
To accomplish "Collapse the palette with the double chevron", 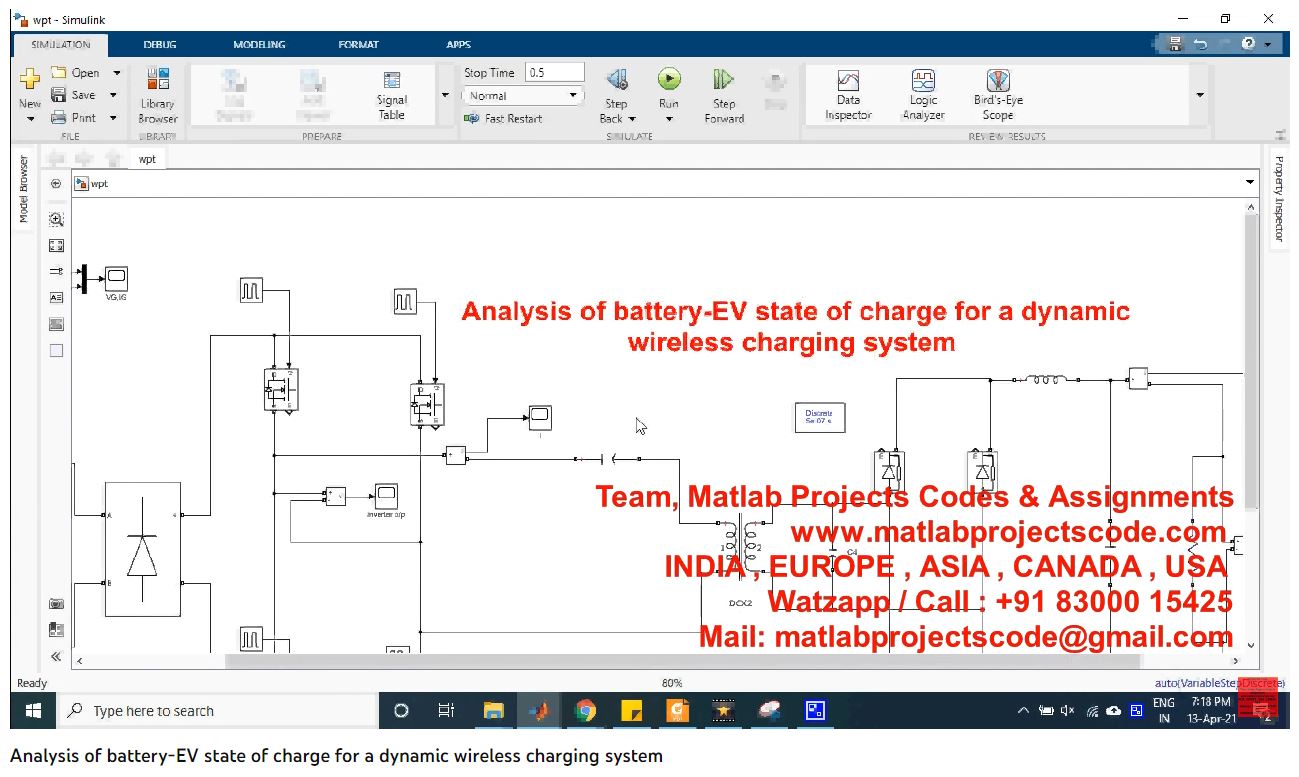I will click(56, 657).
